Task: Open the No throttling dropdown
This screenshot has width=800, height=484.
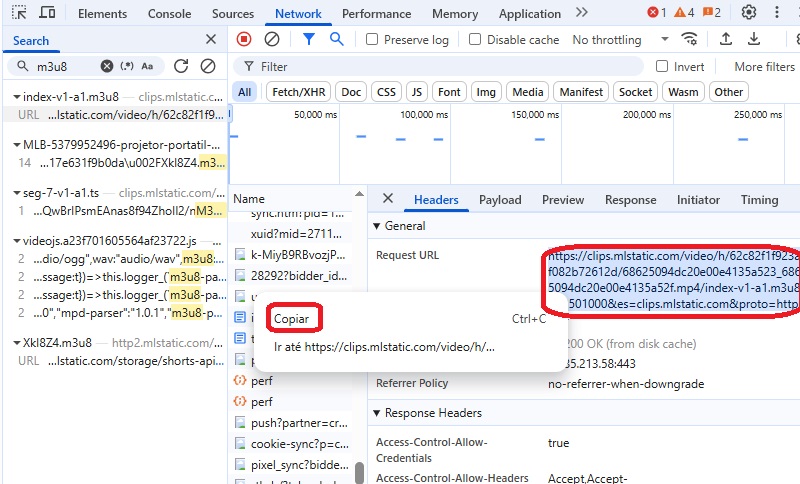Action: [x=620, y=40]
